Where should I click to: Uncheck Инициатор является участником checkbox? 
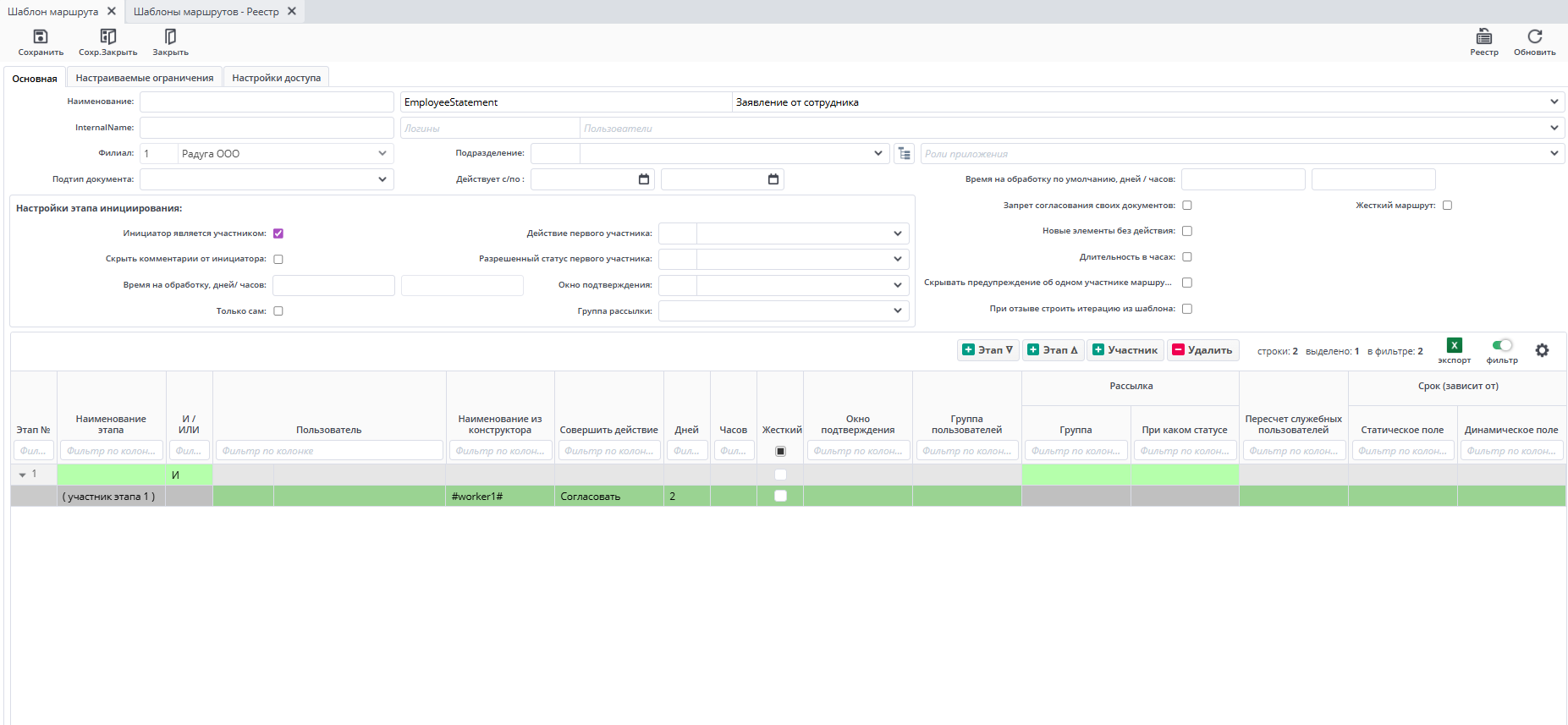point(278,233)
